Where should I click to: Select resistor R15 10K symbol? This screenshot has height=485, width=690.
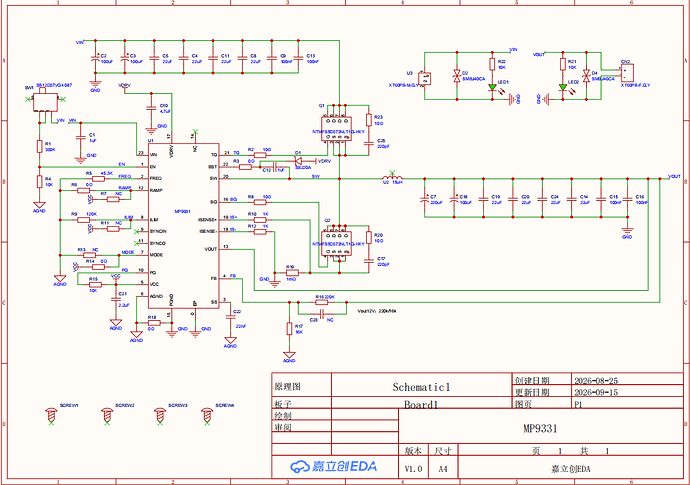pos(94,285)
